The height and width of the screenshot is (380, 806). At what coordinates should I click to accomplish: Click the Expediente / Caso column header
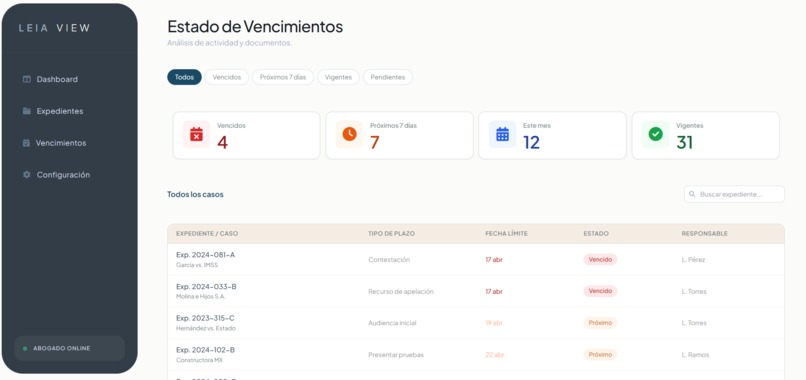click(207, 233)
